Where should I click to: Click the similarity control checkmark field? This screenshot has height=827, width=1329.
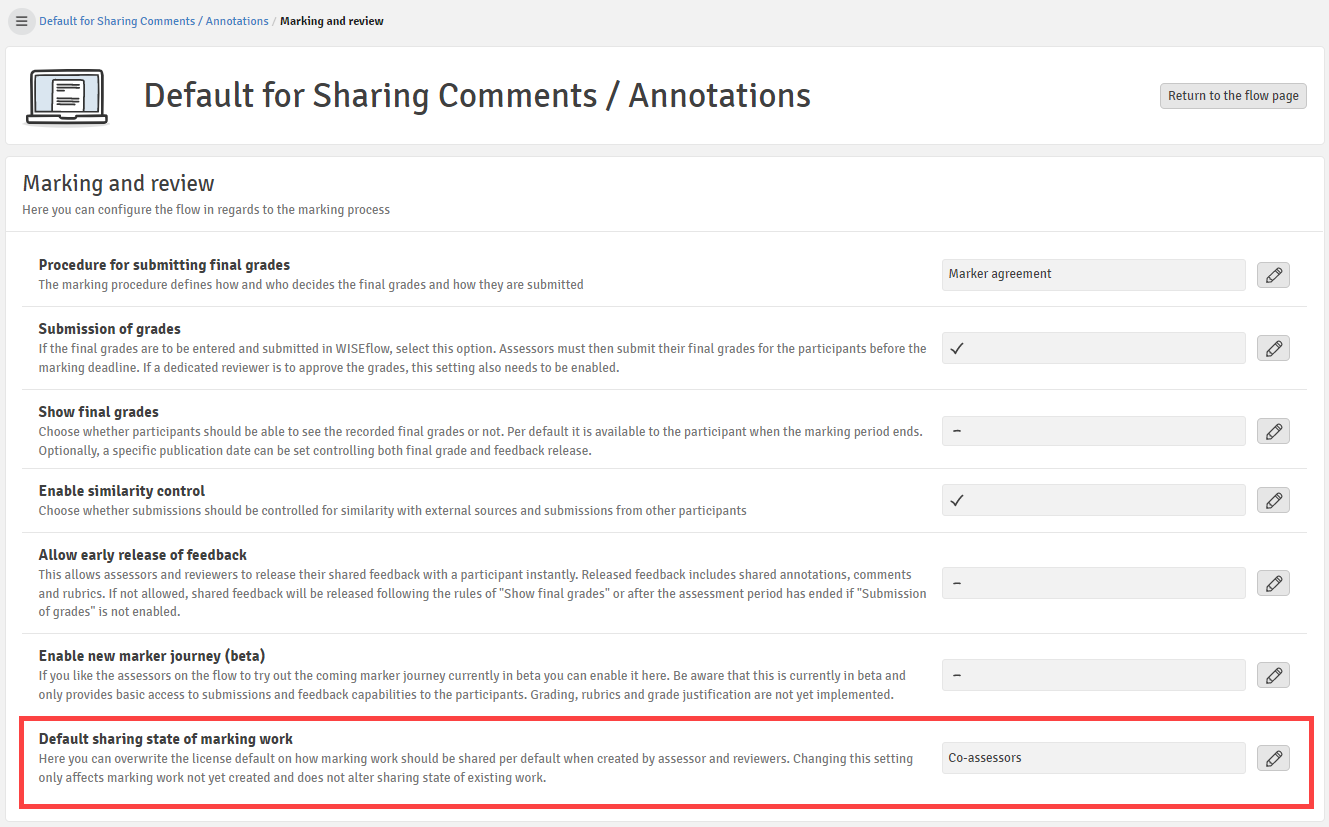click(1094, 500)
